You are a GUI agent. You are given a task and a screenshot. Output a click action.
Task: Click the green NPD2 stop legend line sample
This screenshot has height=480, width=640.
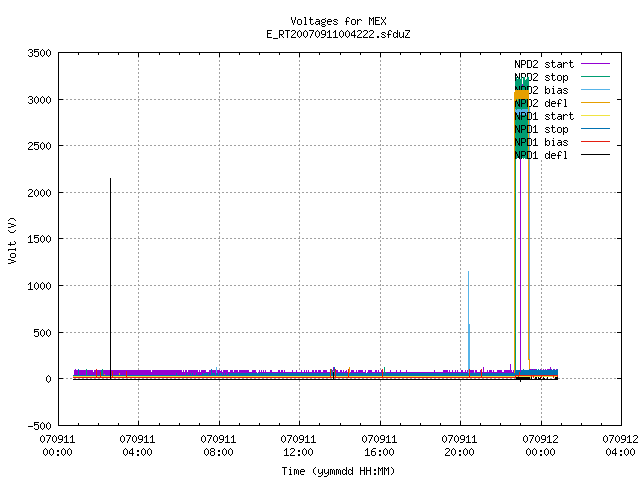pyautogui.click(x=596, y=77)
